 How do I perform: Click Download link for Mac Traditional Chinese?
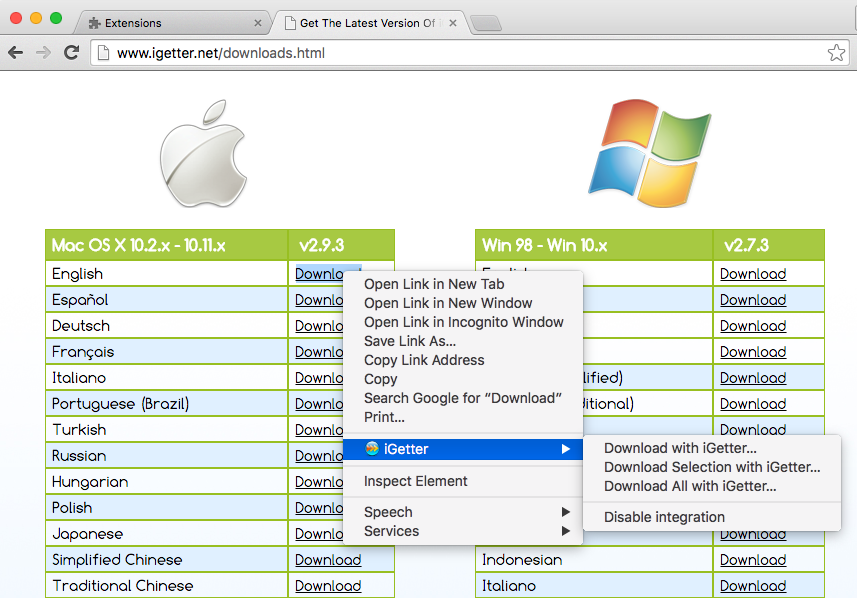coord(328,586)
